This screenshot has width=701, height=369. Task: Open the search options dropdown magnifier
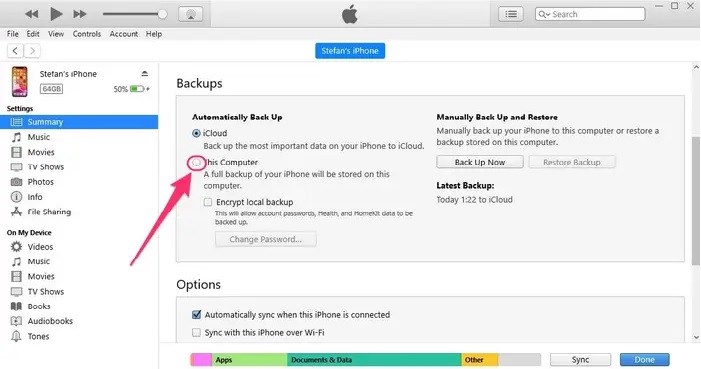point(544,14)
